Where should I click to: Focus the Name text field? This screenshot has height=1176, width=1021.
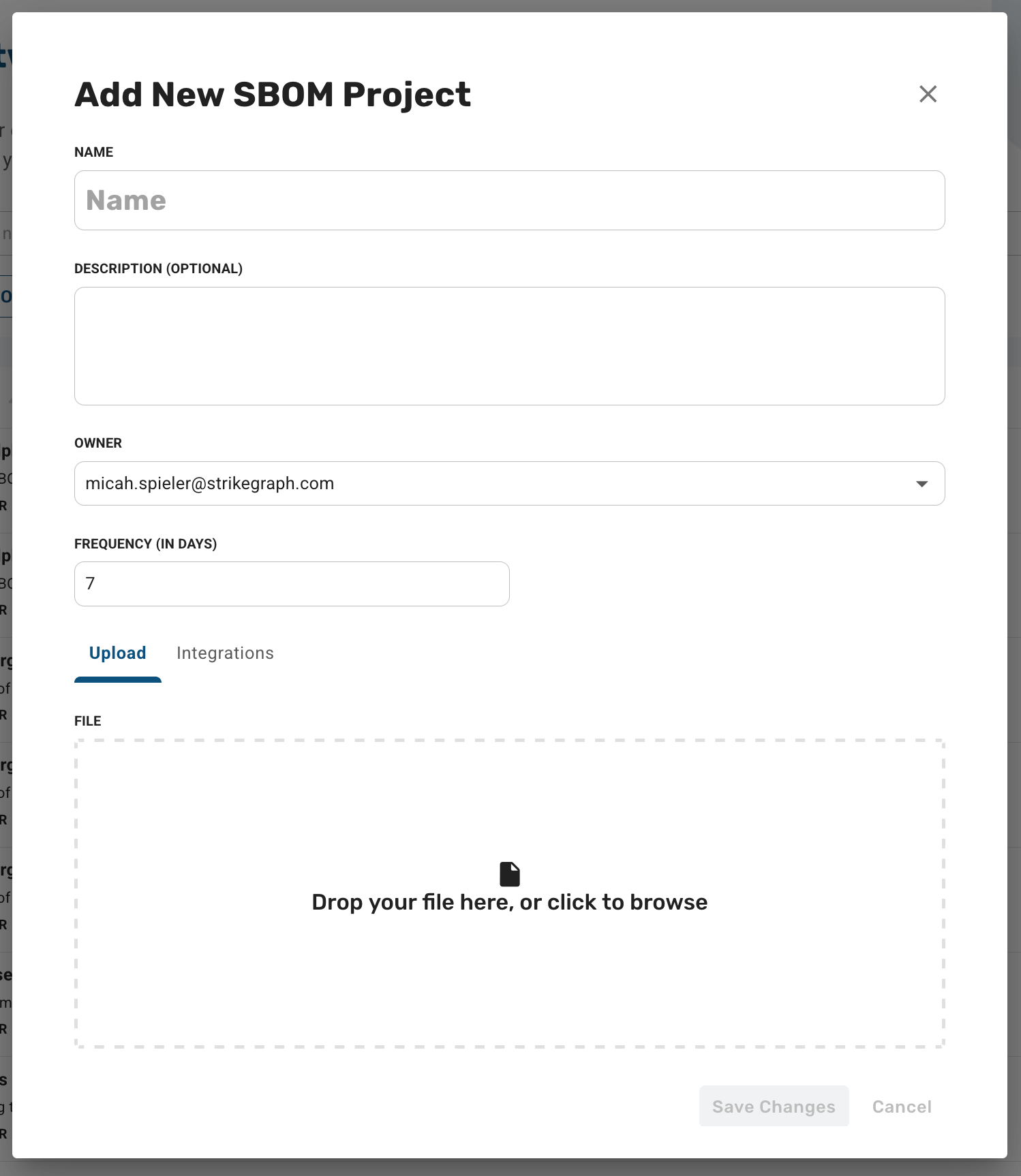click(x=509, y=200)
